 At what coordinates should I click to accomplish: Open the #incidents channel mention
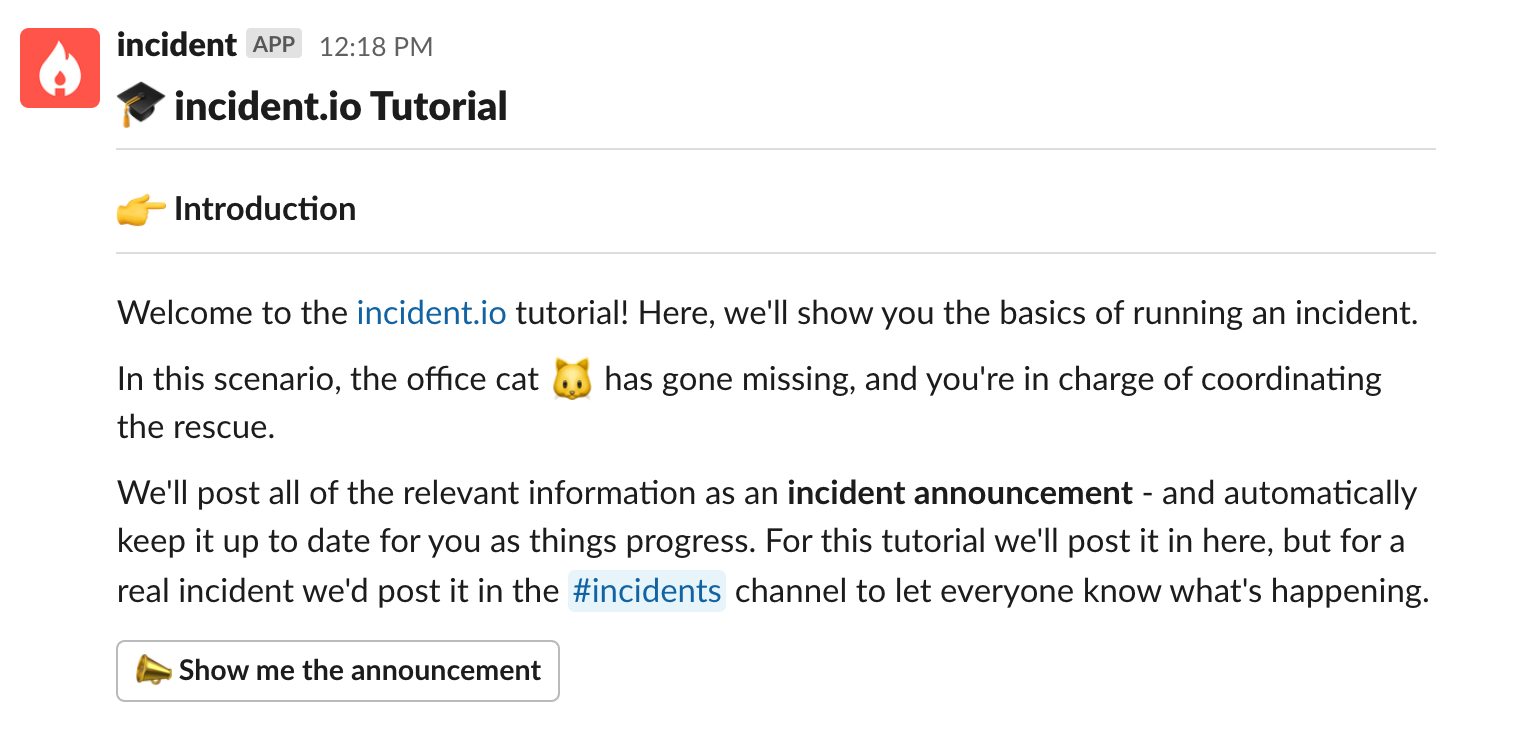(646, 591)
